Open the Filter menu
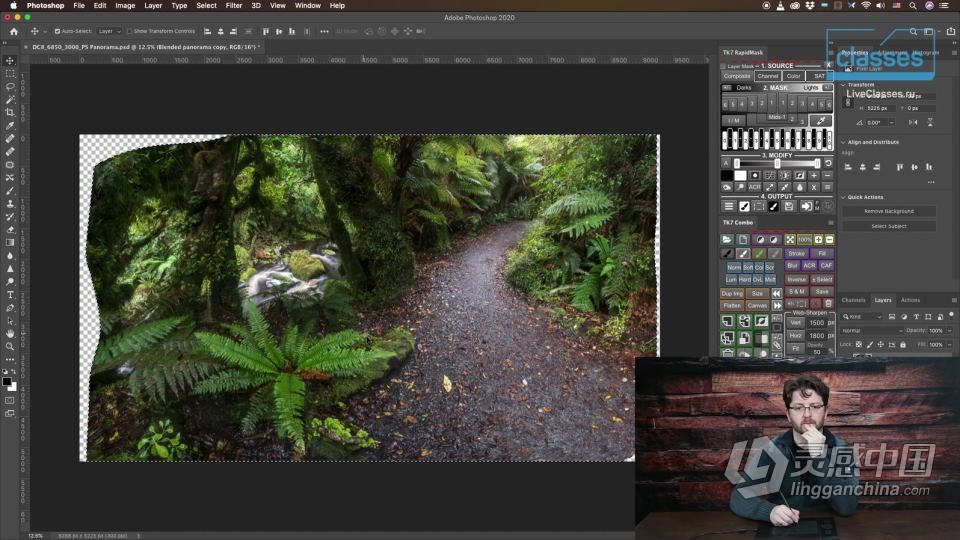 [x=233, y=5]
